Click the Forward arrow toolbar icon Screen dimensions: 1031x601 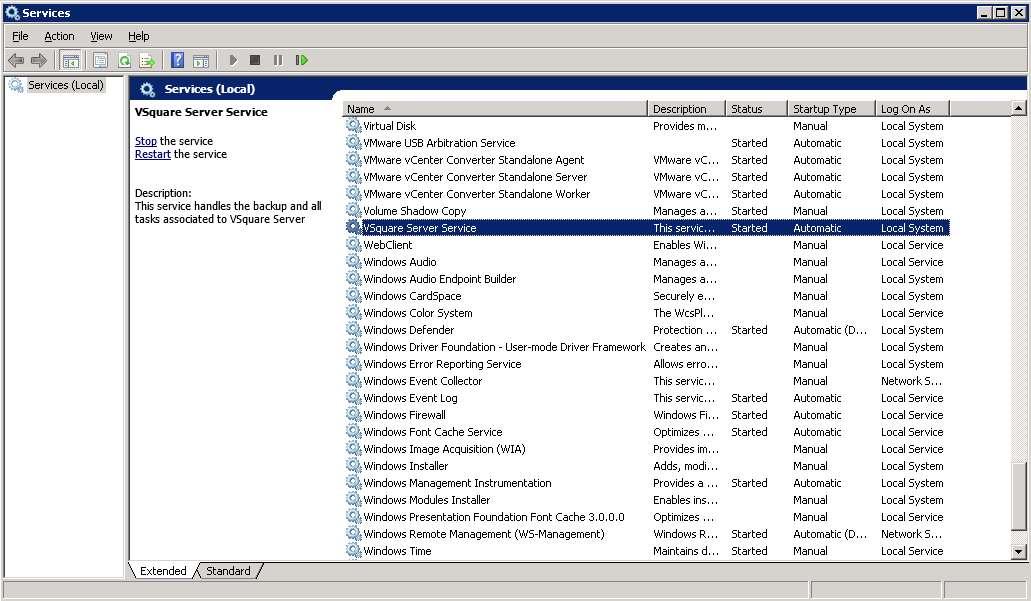tap(39, 60)
